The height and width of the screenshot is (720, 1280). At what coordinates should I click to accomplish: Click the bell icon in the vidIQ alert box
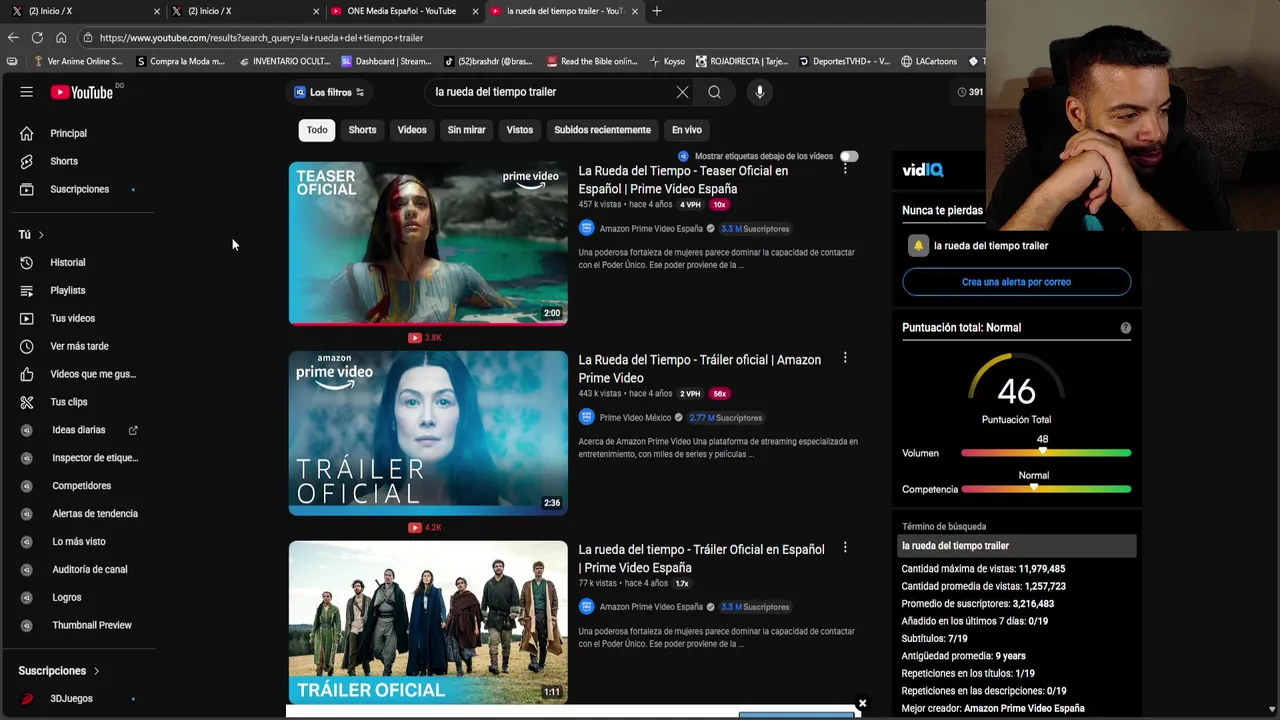click(x=918, y=246)
